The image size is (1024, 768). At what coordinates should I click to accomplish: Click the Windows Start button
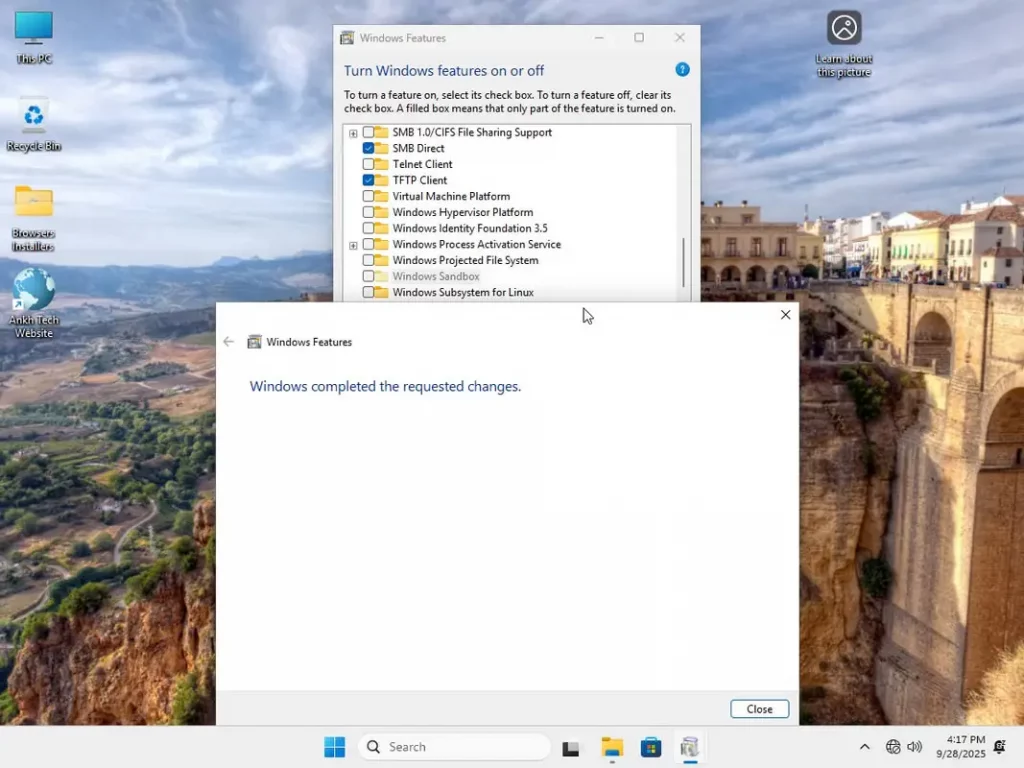point(334,747)
